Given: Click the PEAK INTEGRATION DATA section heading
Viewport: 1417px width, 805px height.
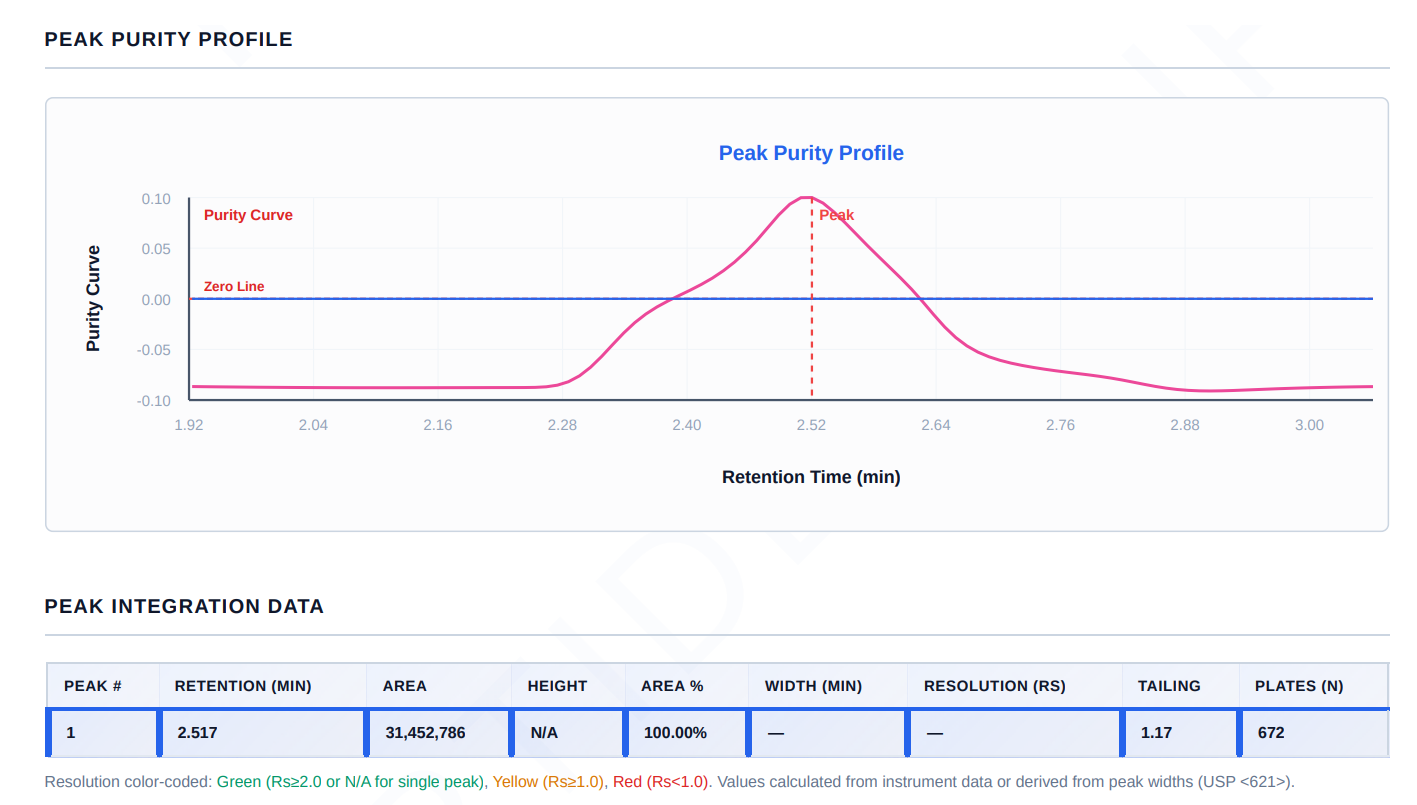Looking at the screenshot, I should coord(184,607).
